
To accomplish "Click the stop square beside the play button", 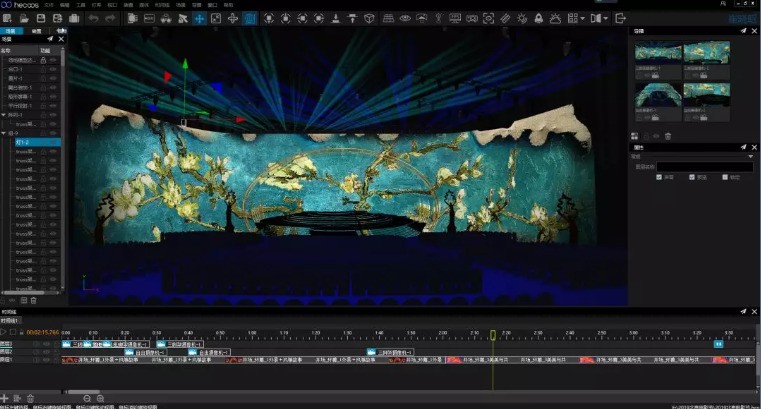I will 13,332.
